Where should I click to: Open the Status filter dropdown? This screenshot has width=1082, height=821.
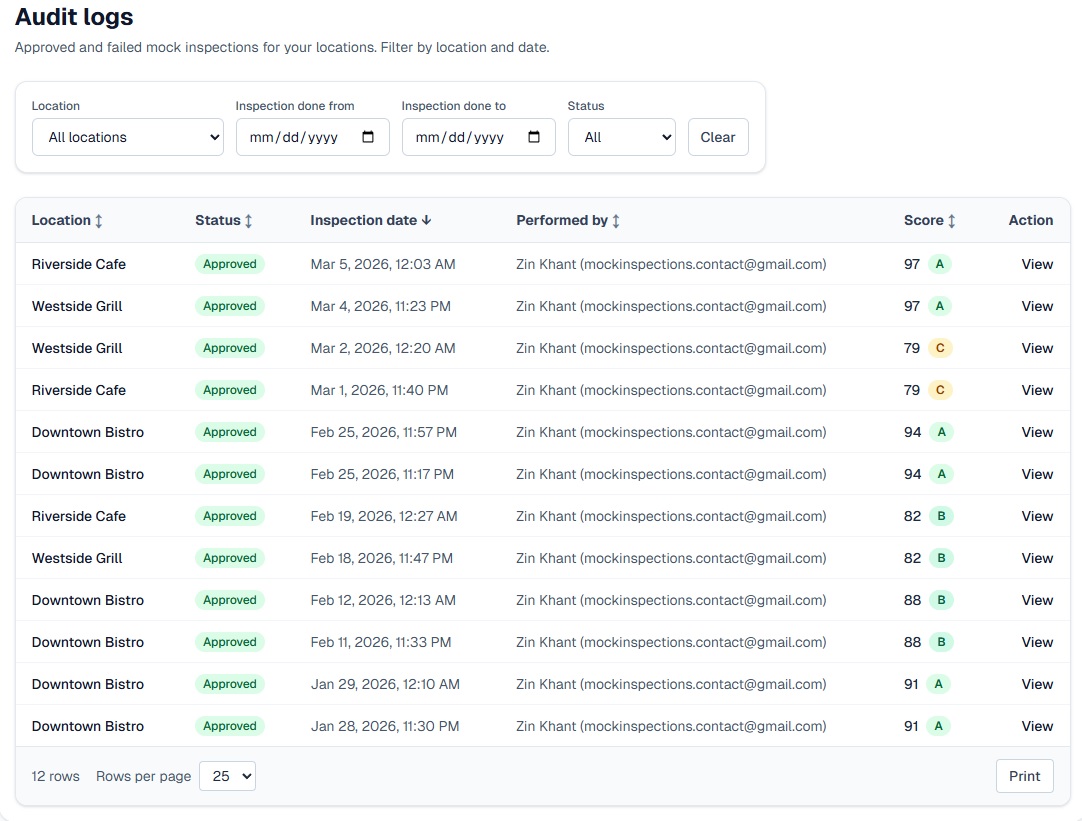click(621, 137)
